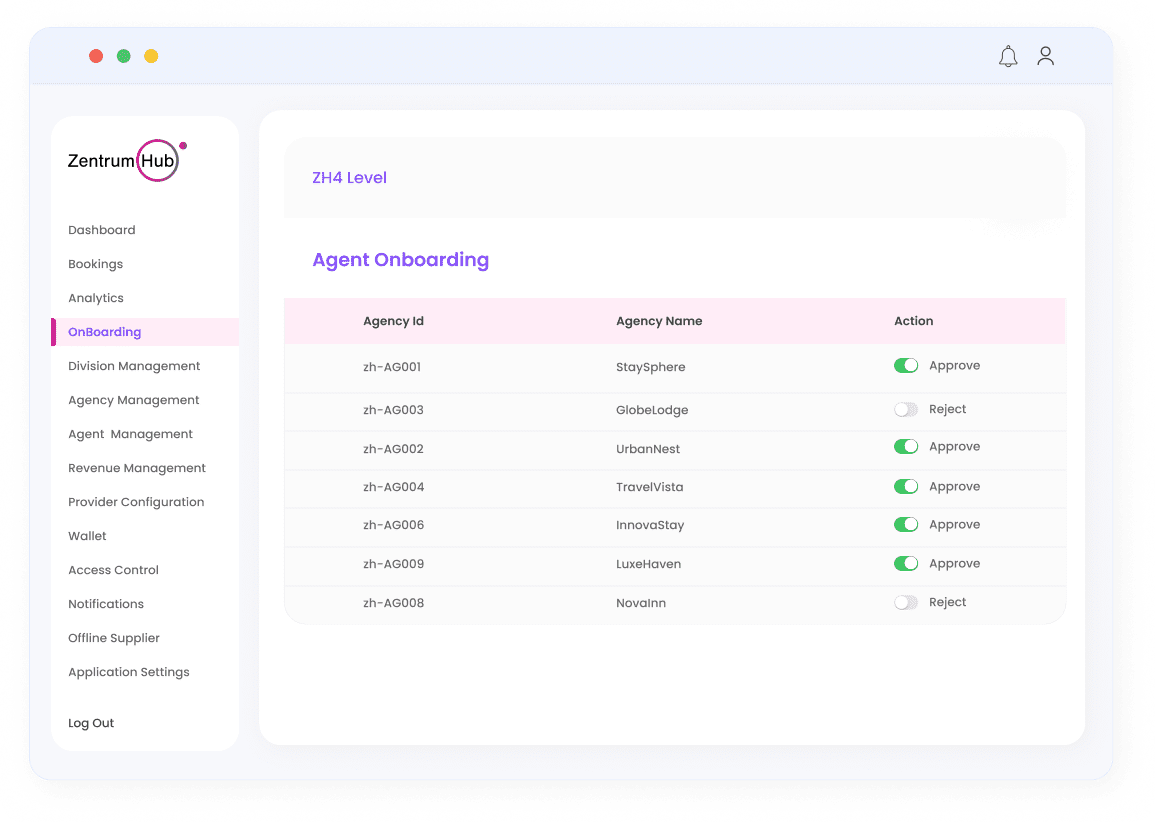
Task: Toggle the TravelVista approval switch
Action: [905, 487]
